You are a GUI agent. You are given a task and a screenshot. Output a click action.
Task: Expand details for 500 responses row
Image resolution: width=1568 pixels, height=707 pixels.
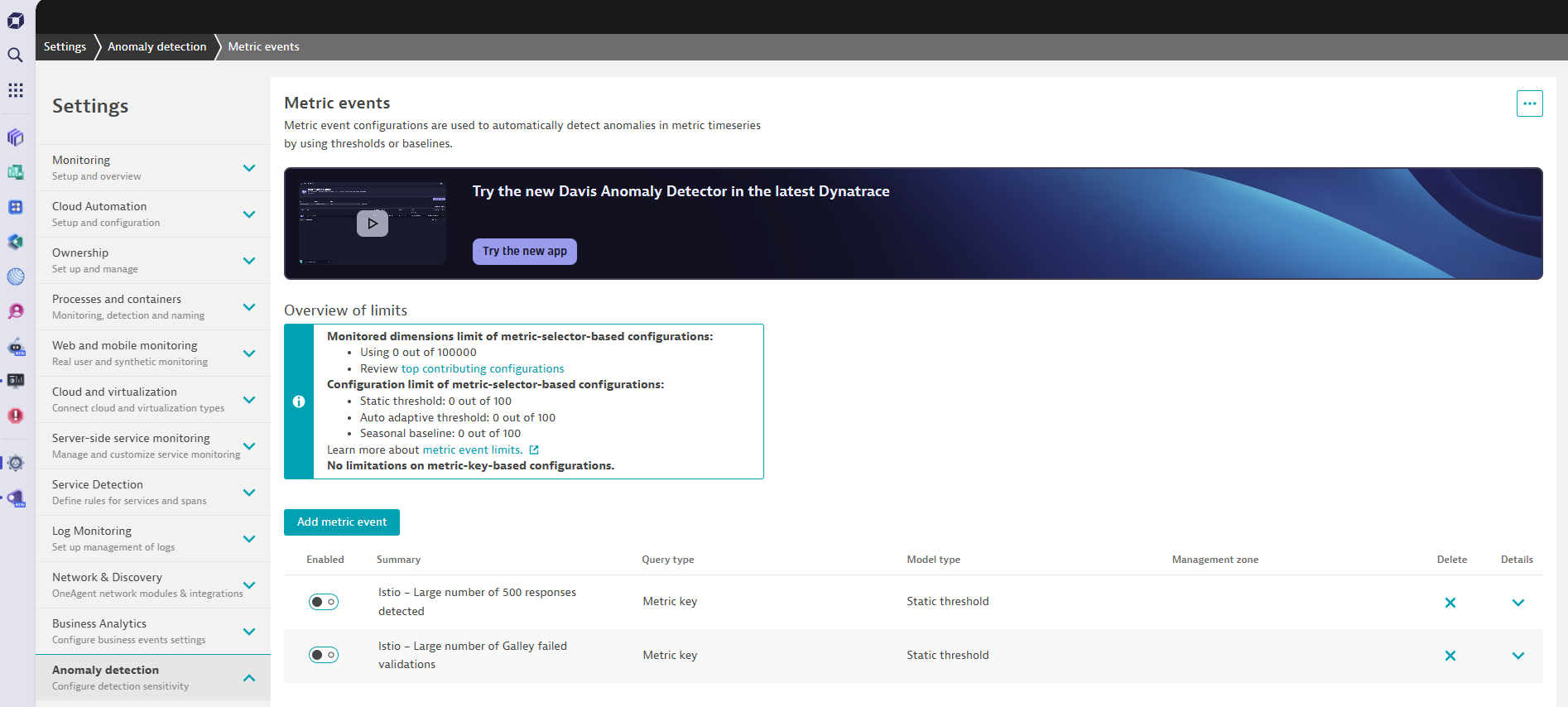tap(1517, 603)
